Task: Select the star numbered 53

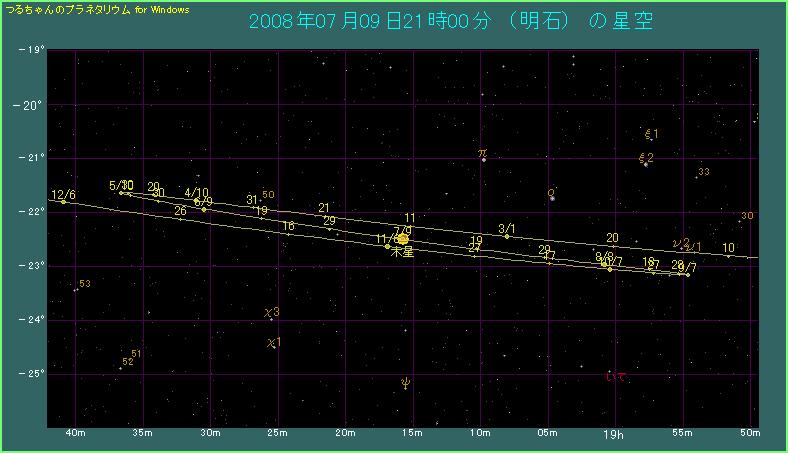Action: [x=85, y=284]
